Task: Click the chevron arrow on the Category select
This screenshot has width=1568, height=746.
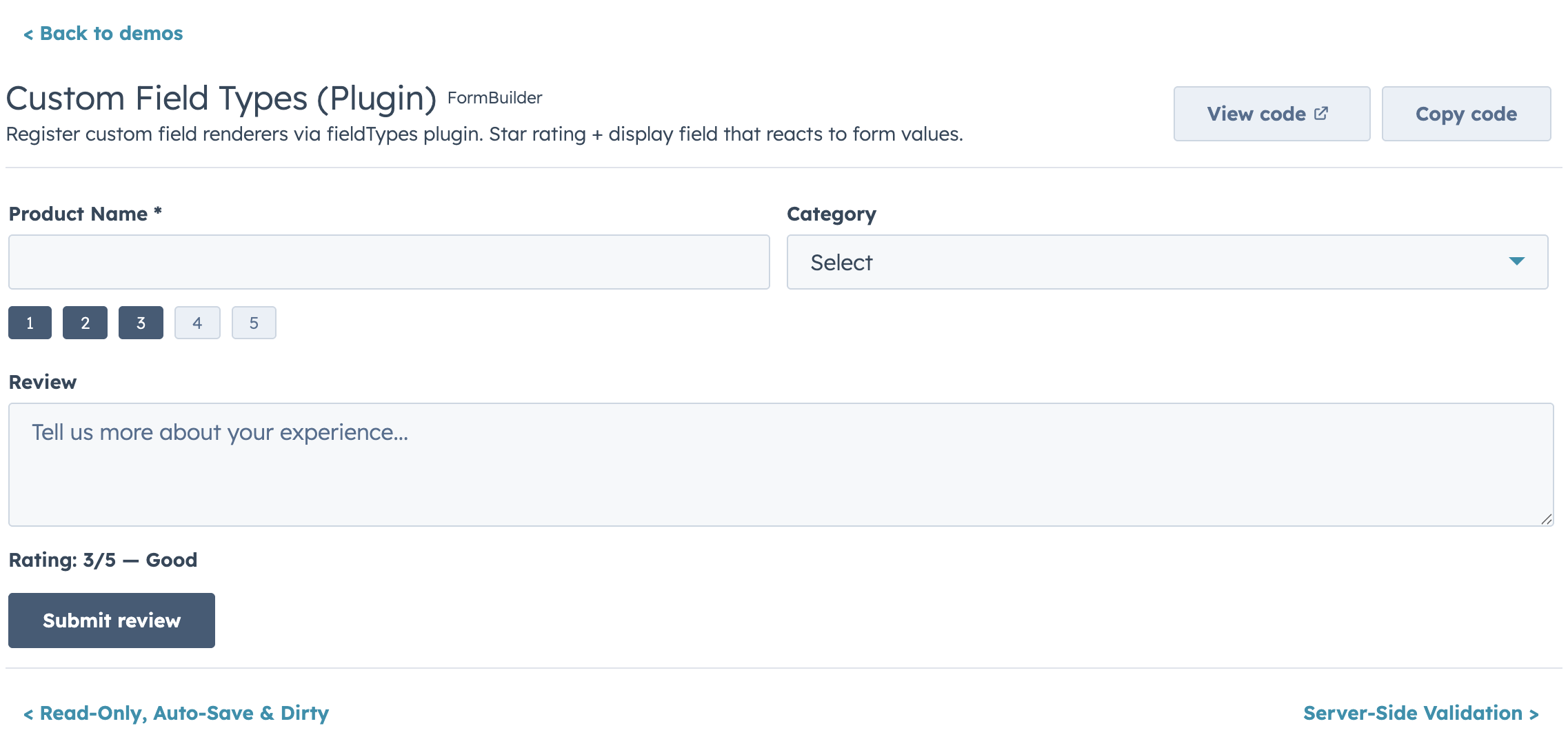Action: click(x=1516, y=262)
